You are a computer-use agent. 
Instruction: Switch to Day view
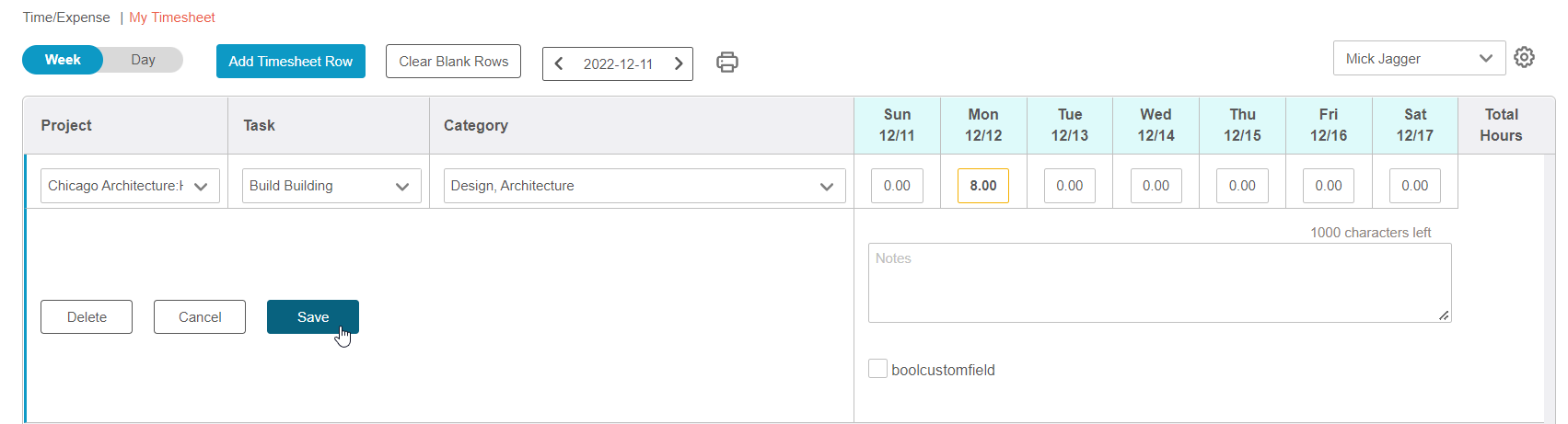(x=143, y=60)
